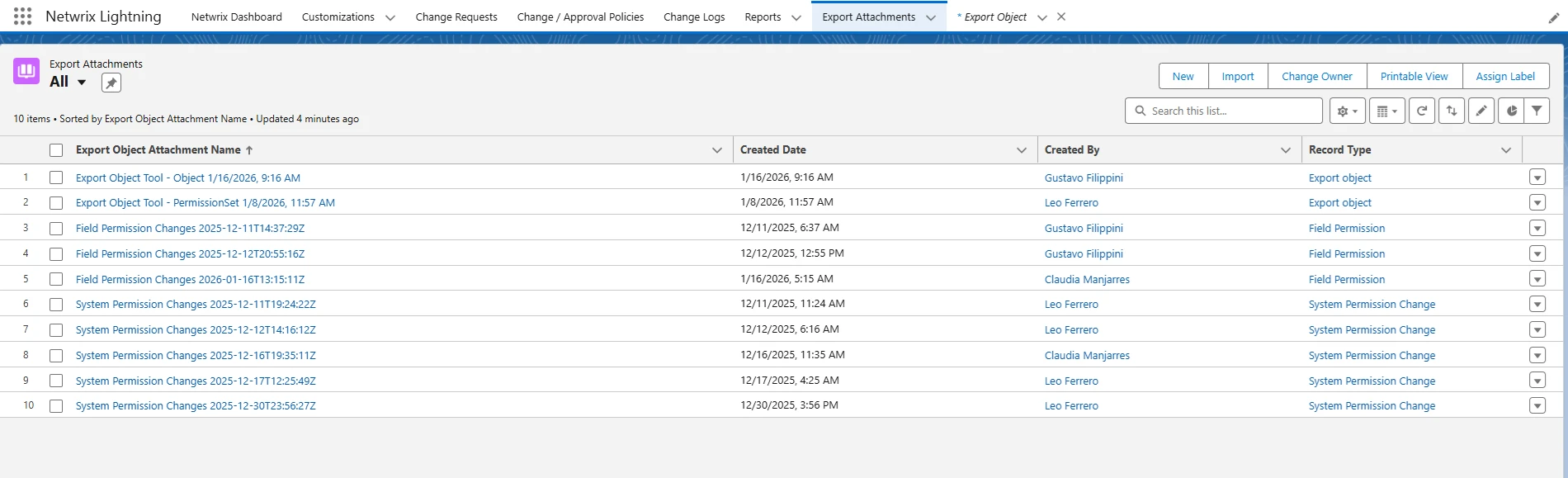This screenshot has width=1568, height=478.
Task: Open System Permission Changes 2025-12-16T19:35:11Z record link
Action: point(196,356)
